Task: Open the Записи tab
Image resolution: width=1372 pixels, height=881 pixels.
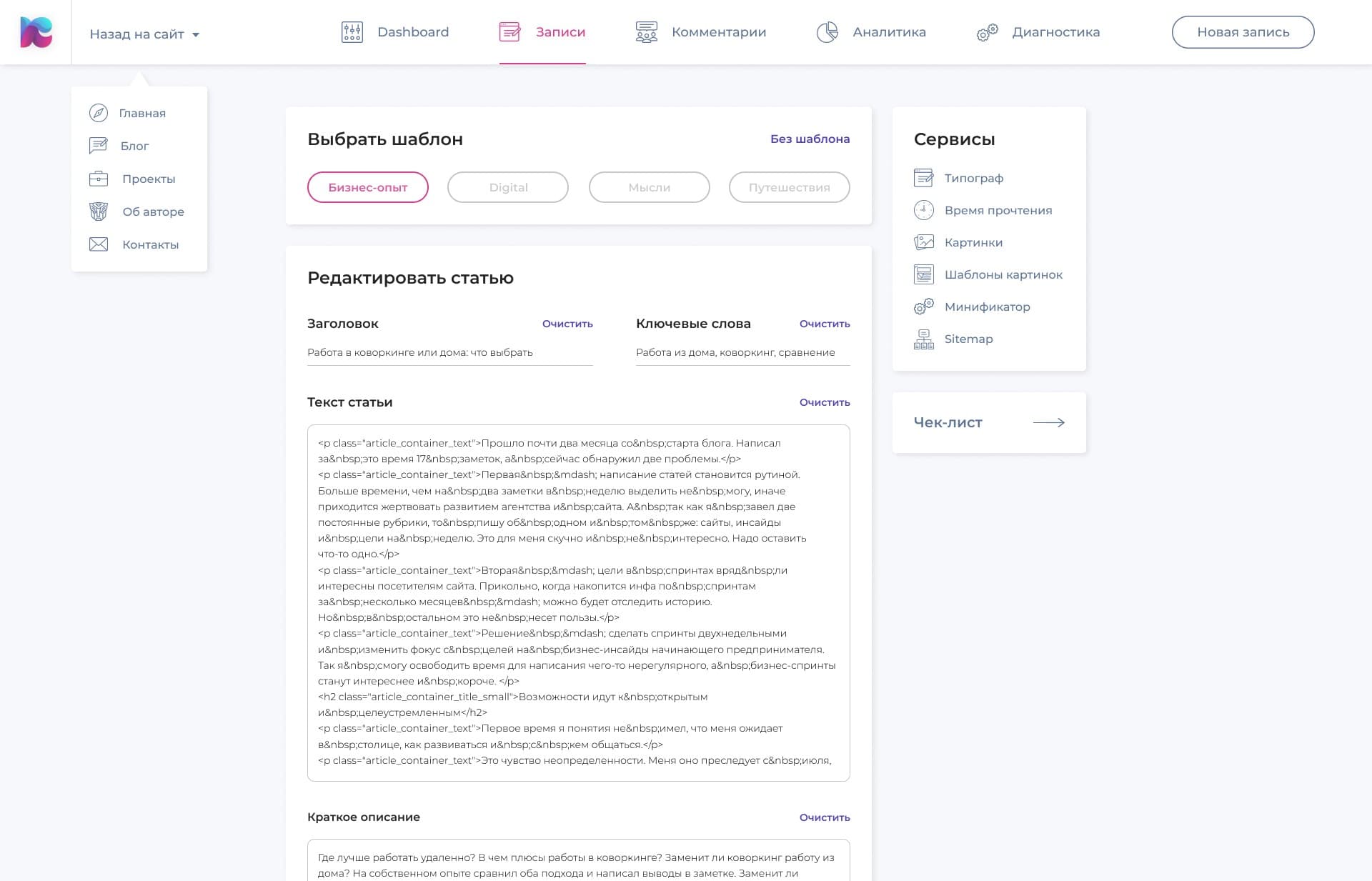Action: tap(542, 32)
